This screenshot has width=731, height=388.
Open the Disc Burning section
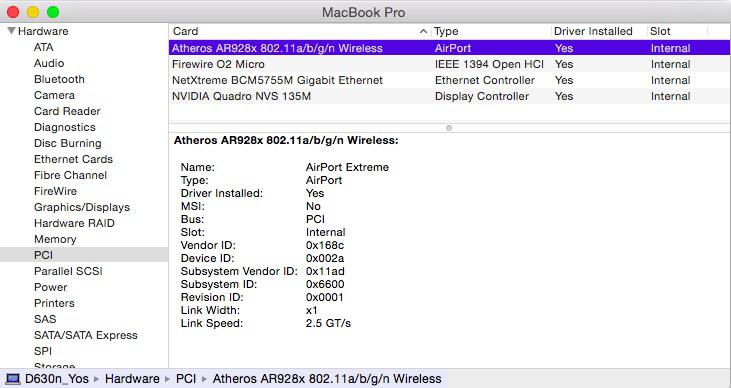point(68,143)
